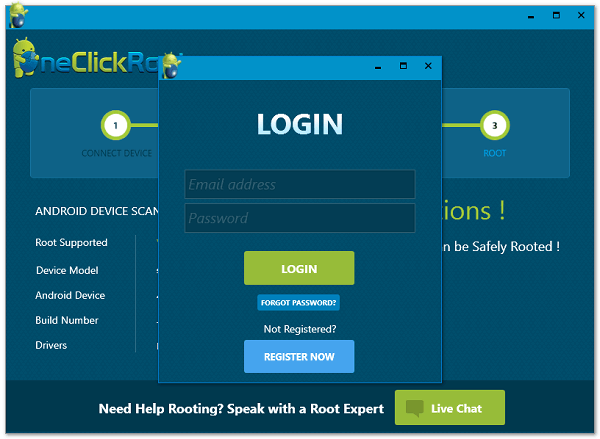This screenshot has height=439, width=600.
Task: Click the Android mascot icon in the Login title bar
Action: (171, 65)
